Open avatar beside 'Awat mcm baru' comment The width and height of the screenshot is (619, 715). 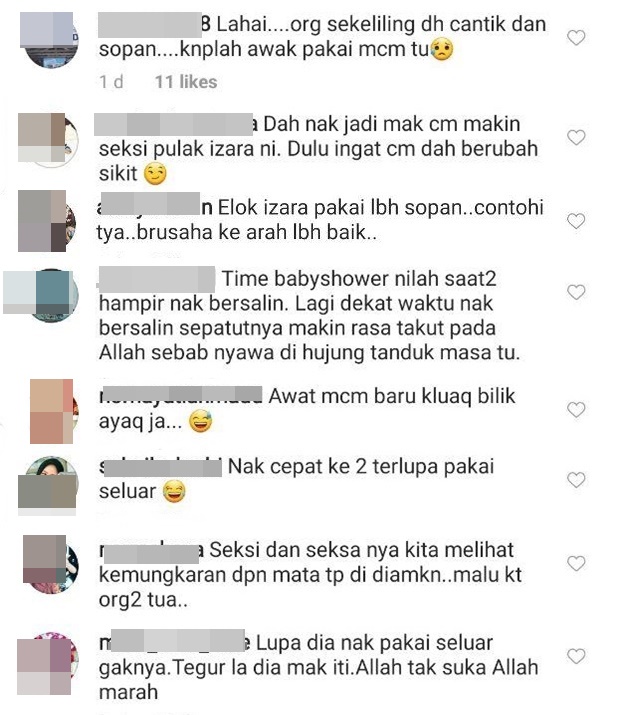click(53, 411)
